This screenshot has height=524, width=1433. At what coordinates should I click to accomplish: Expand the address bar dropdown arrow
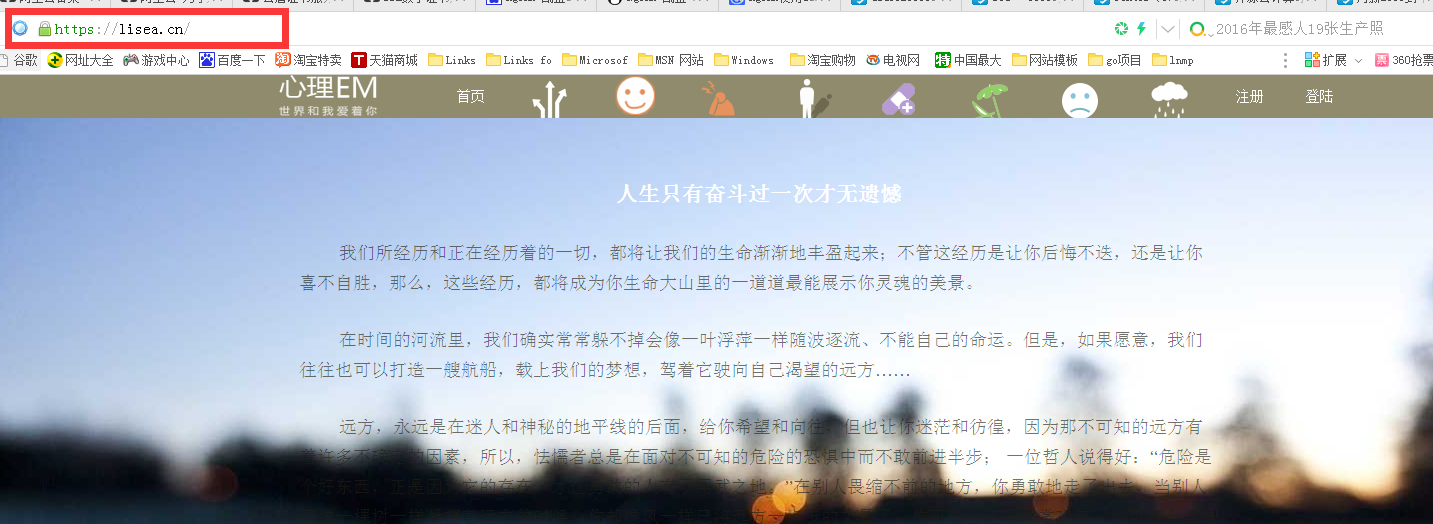coord(1167,29)
